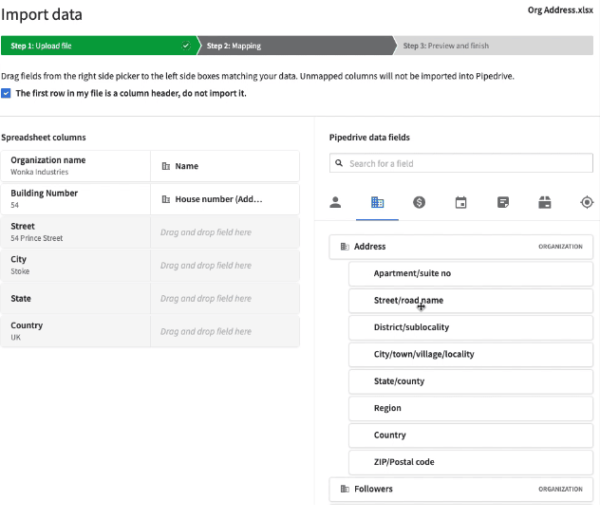Image resolution: width=600 pixels, height=519 pixels.
Task: Click building icon next to House number
Action: click(x=166, y=199)
